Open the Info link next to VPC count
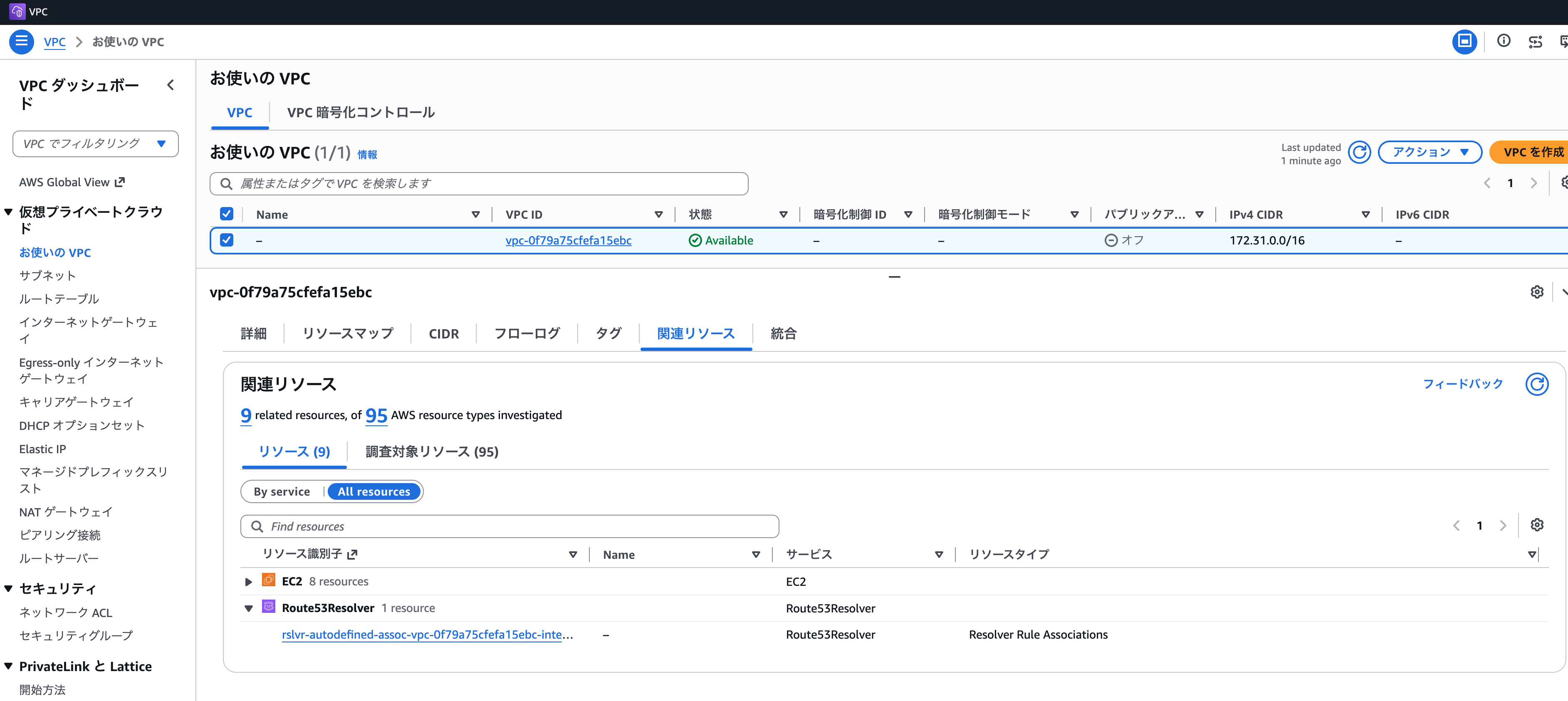The image size is (1568, 701). point(367,155)
